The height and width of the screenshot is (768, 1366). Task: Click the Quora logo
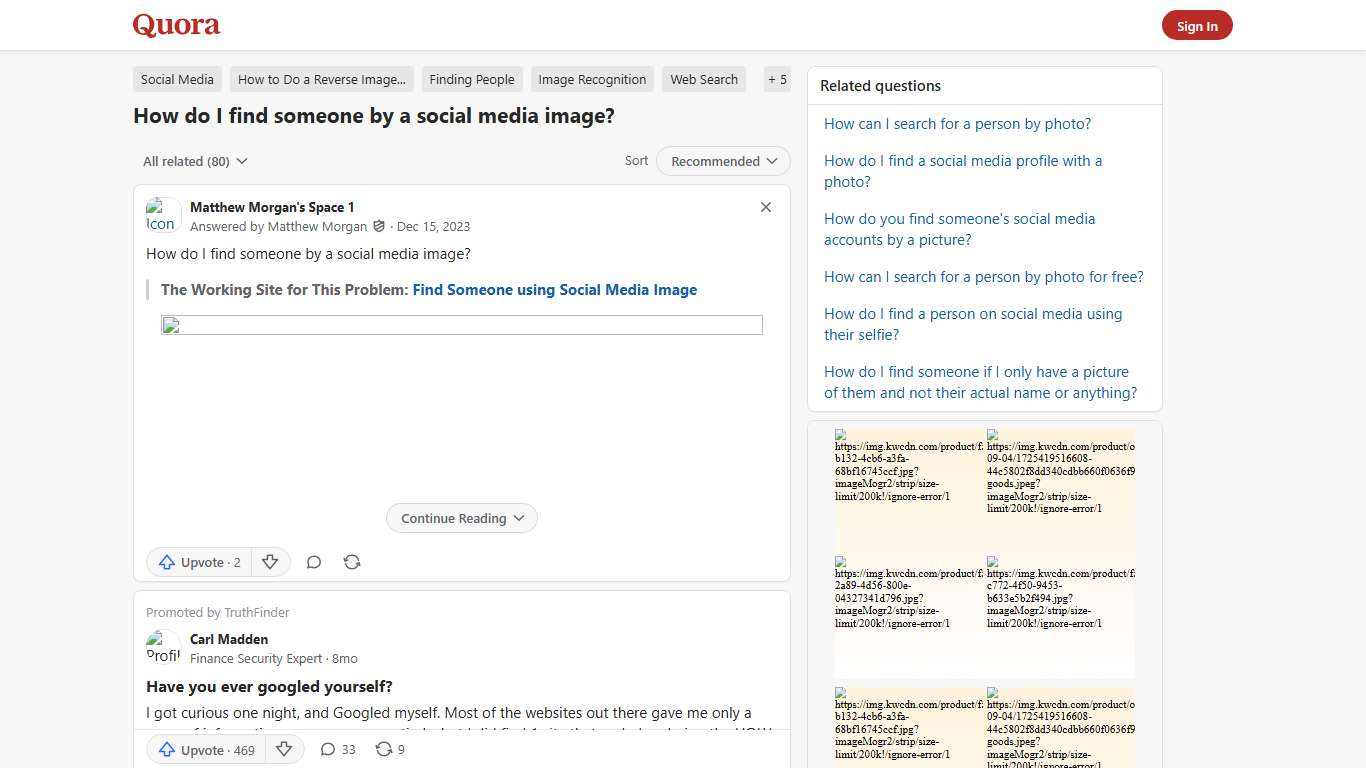tap(175, 25)
